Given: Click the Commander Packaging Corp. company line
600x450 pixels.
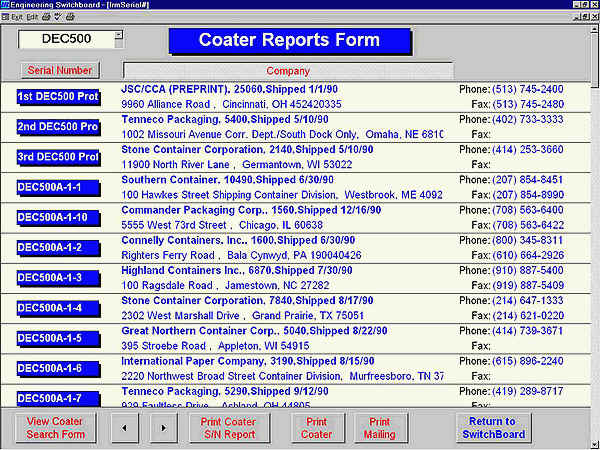Looking at the screenshot, I should pyautogui.click(x=251, y=210).
